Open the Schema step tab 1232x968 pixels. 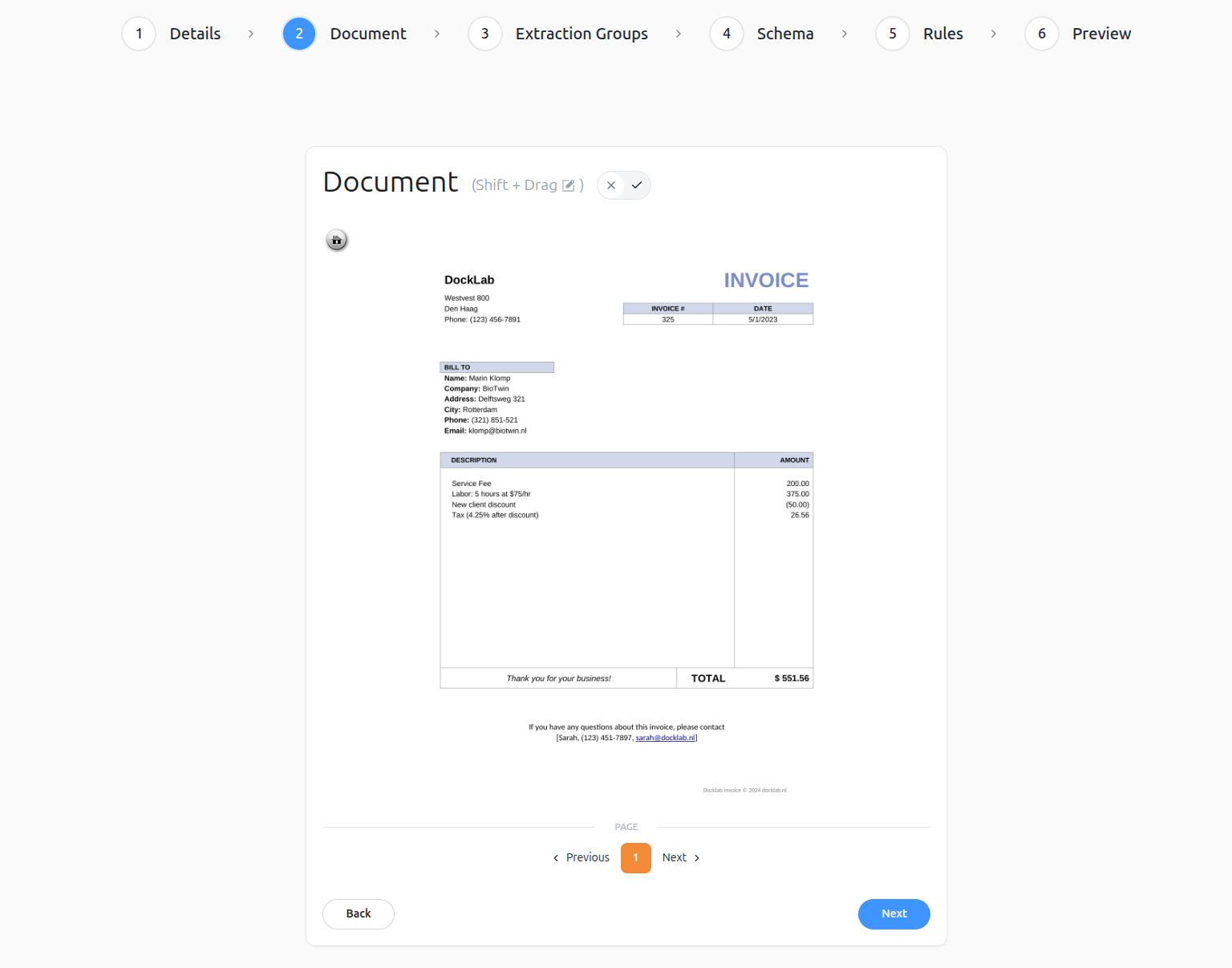click(784, 34)
